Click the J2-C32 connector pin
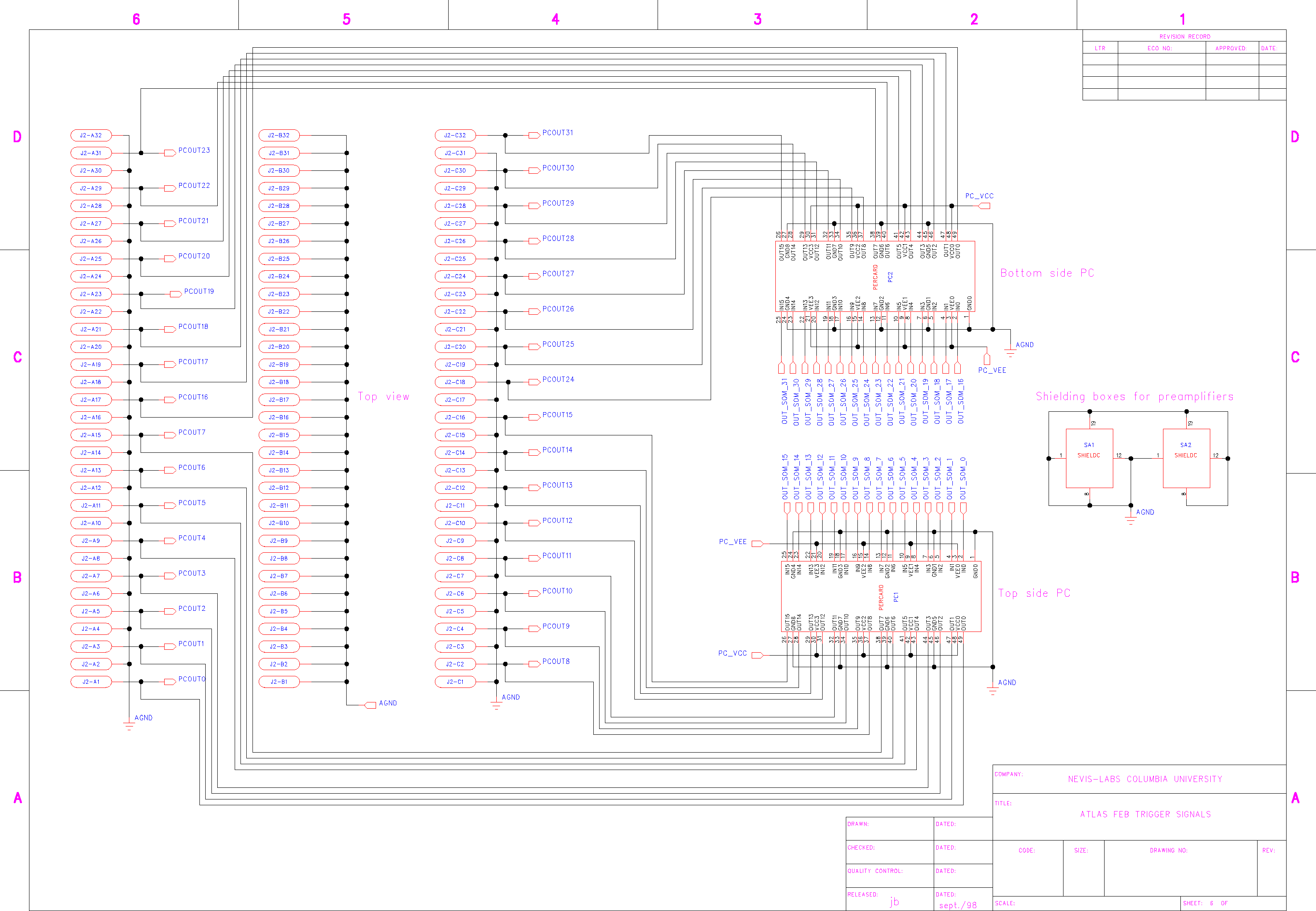This screenshot has width=1316, height=911. (455, 135)
